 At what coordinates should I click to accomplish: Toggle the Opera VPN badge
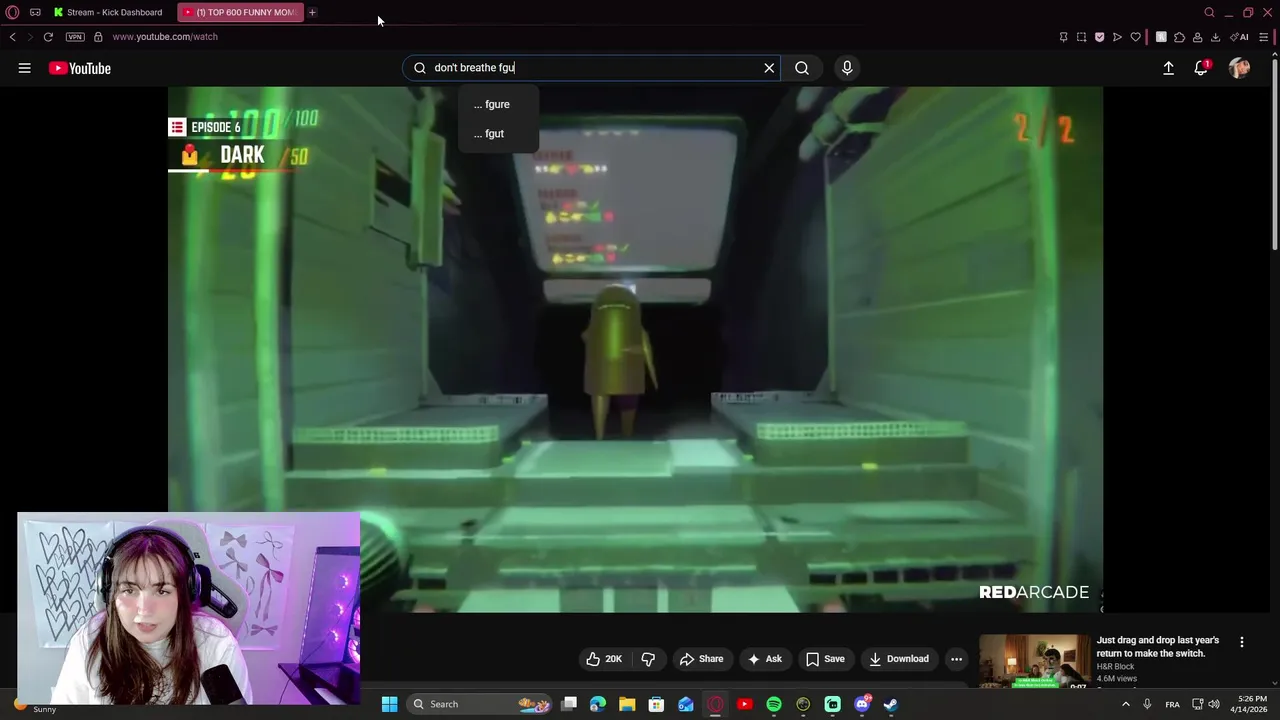75,37
